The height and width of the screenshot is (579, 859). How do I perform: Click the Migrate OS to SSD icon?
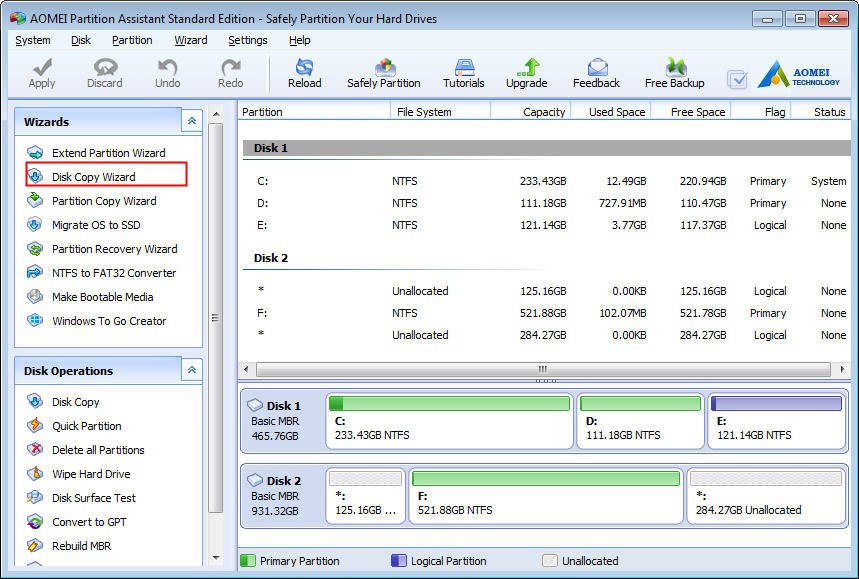[35, 225]
